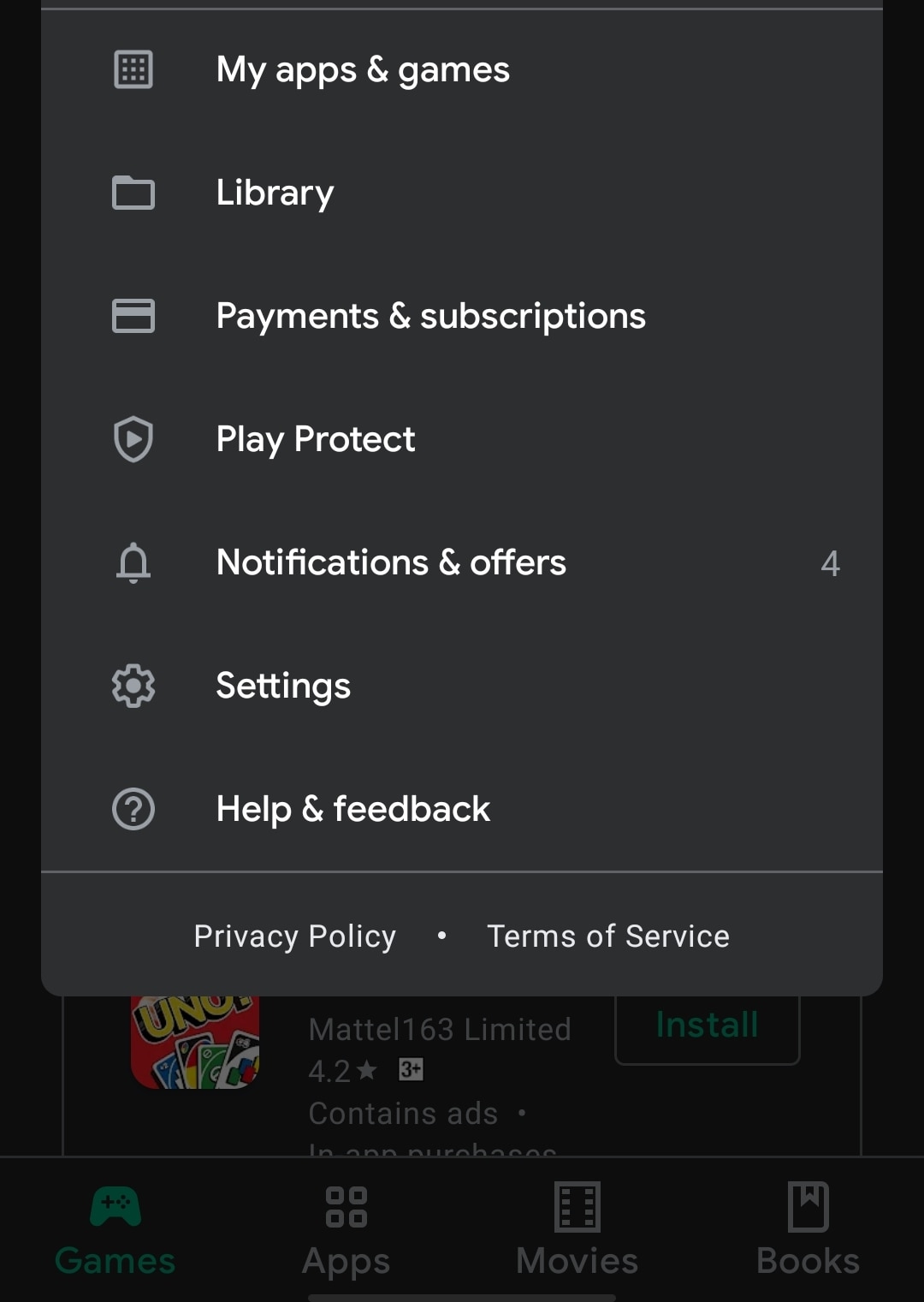
Task: Select Play Protect from the menu
Action: (315, 439)
